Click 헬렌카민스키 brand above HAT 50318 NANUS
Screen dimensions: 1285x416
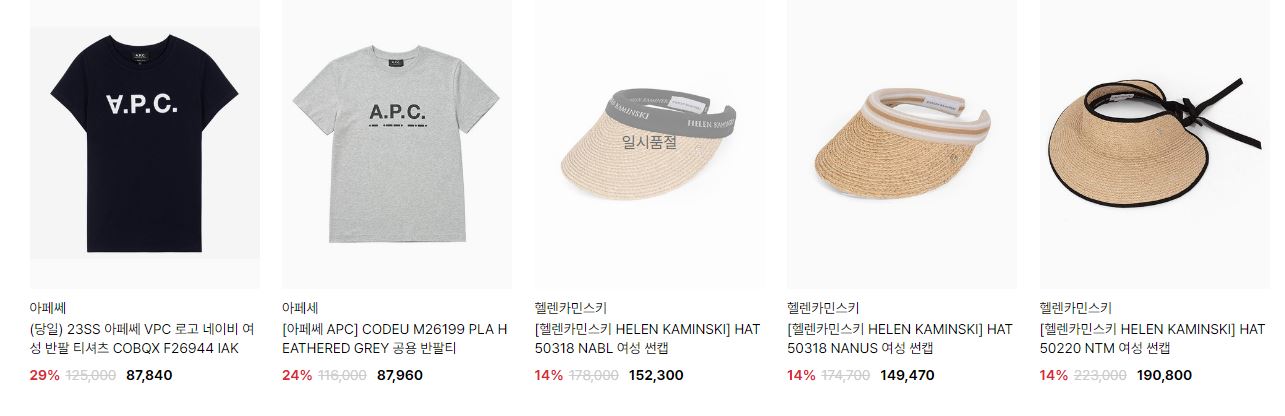[x=824, y=308]
